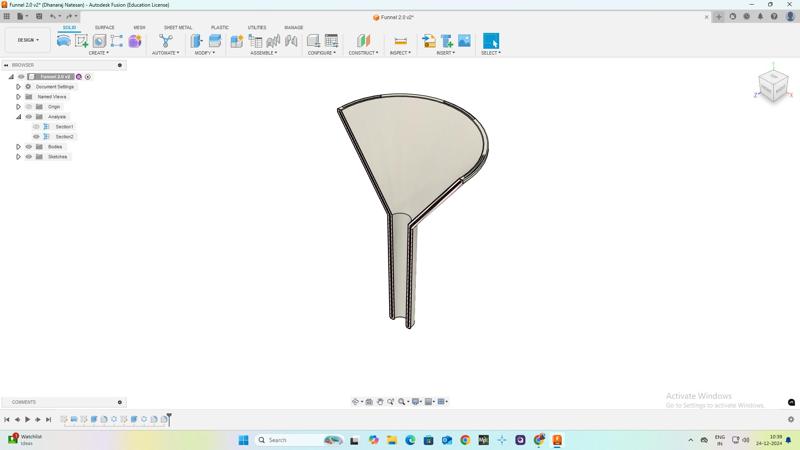Toggle visibility of the Funnel root component
The image size is (800, 450).
point(21,77)
